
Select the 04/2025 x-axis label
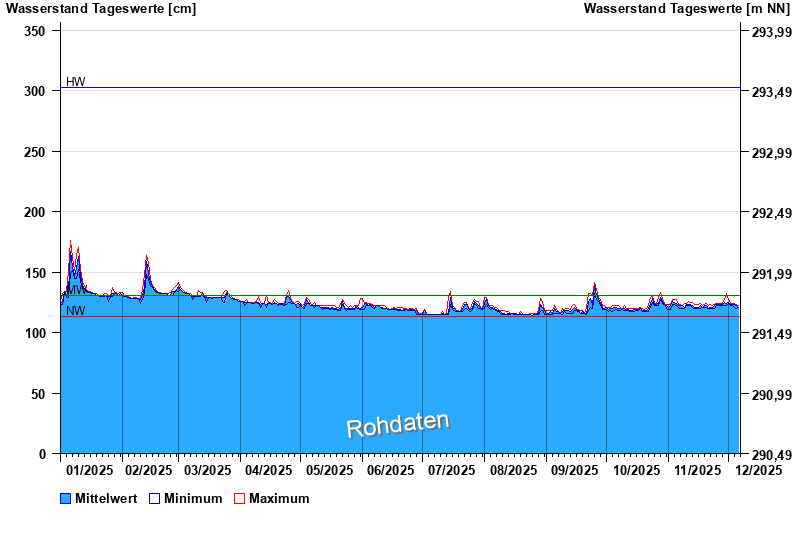268,470
